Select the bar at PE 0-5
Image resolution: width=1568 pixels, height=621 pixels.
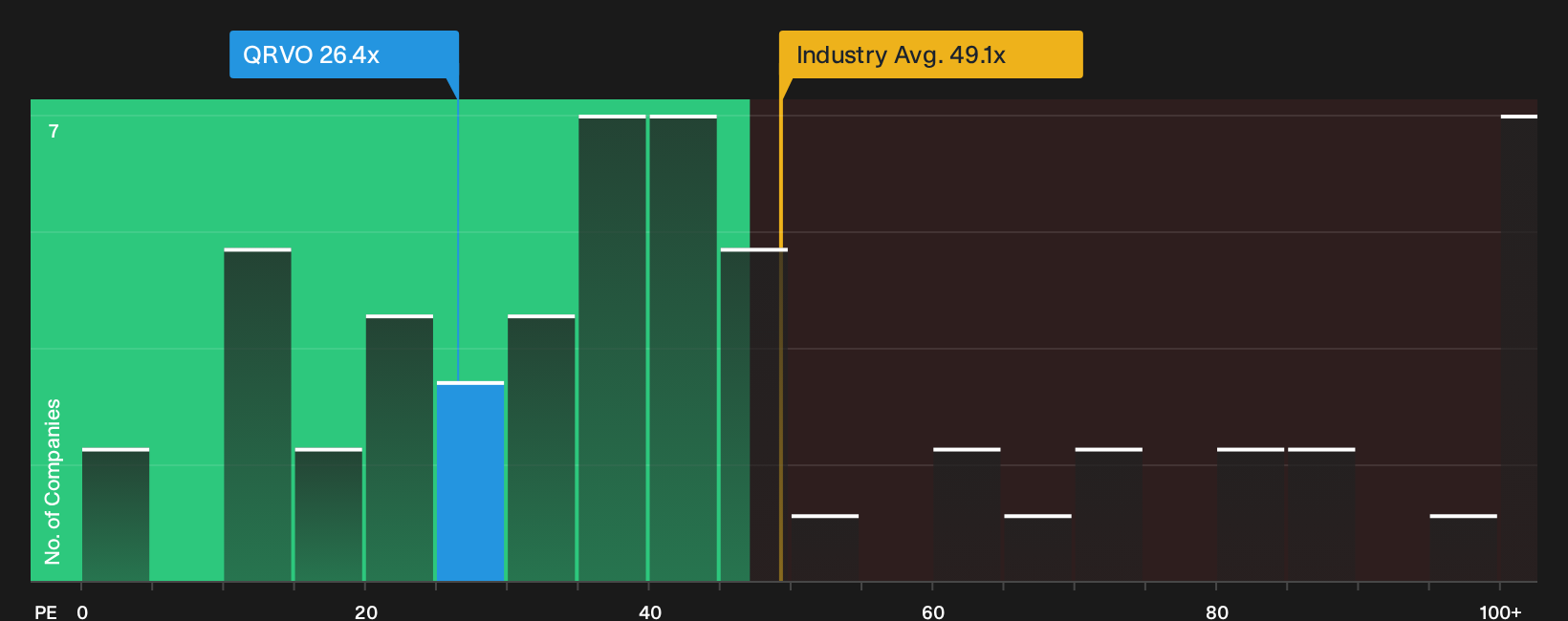click(x=116, y=515)
